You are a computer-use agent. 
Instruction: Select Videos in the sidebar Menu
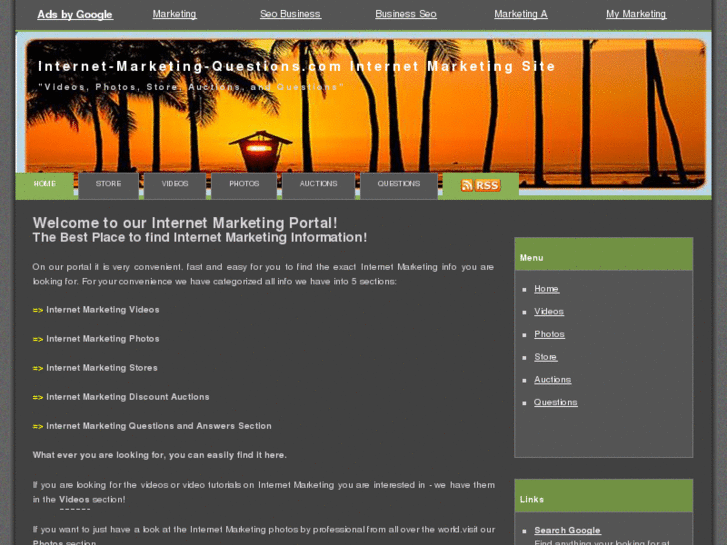pos(549,312)
